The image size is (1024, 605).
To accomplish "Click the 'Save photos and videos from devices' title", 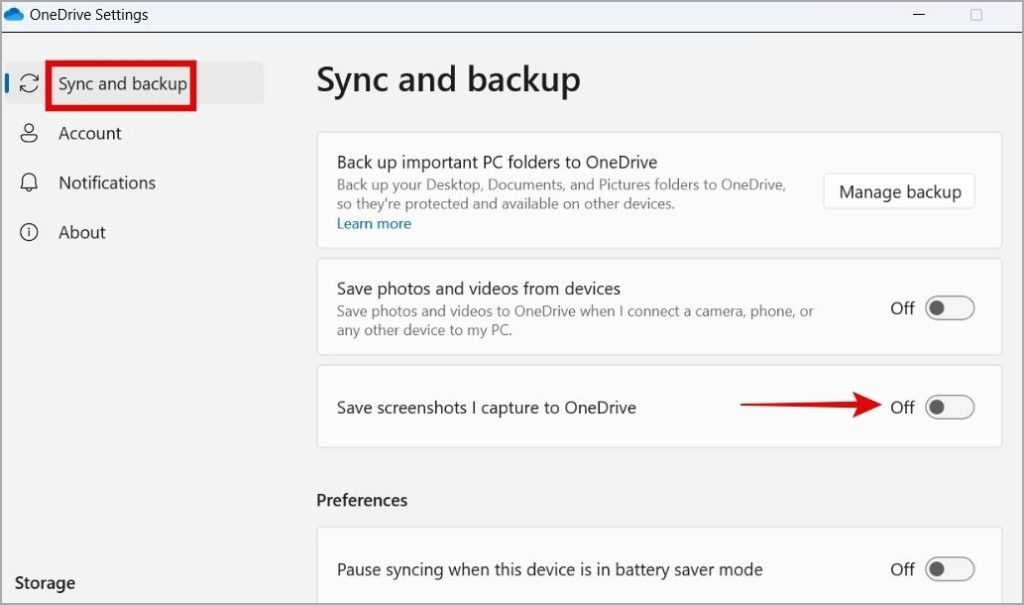I will (478, 288).
